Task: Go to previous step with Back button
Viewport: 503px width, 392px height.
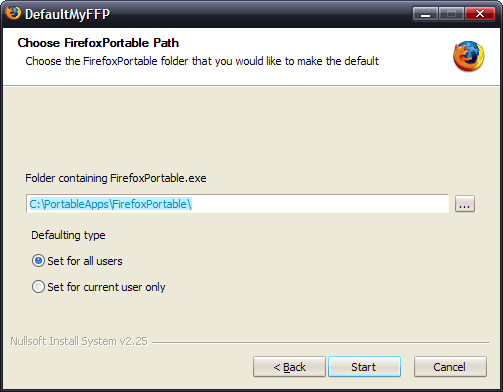Action: (289, 367)
